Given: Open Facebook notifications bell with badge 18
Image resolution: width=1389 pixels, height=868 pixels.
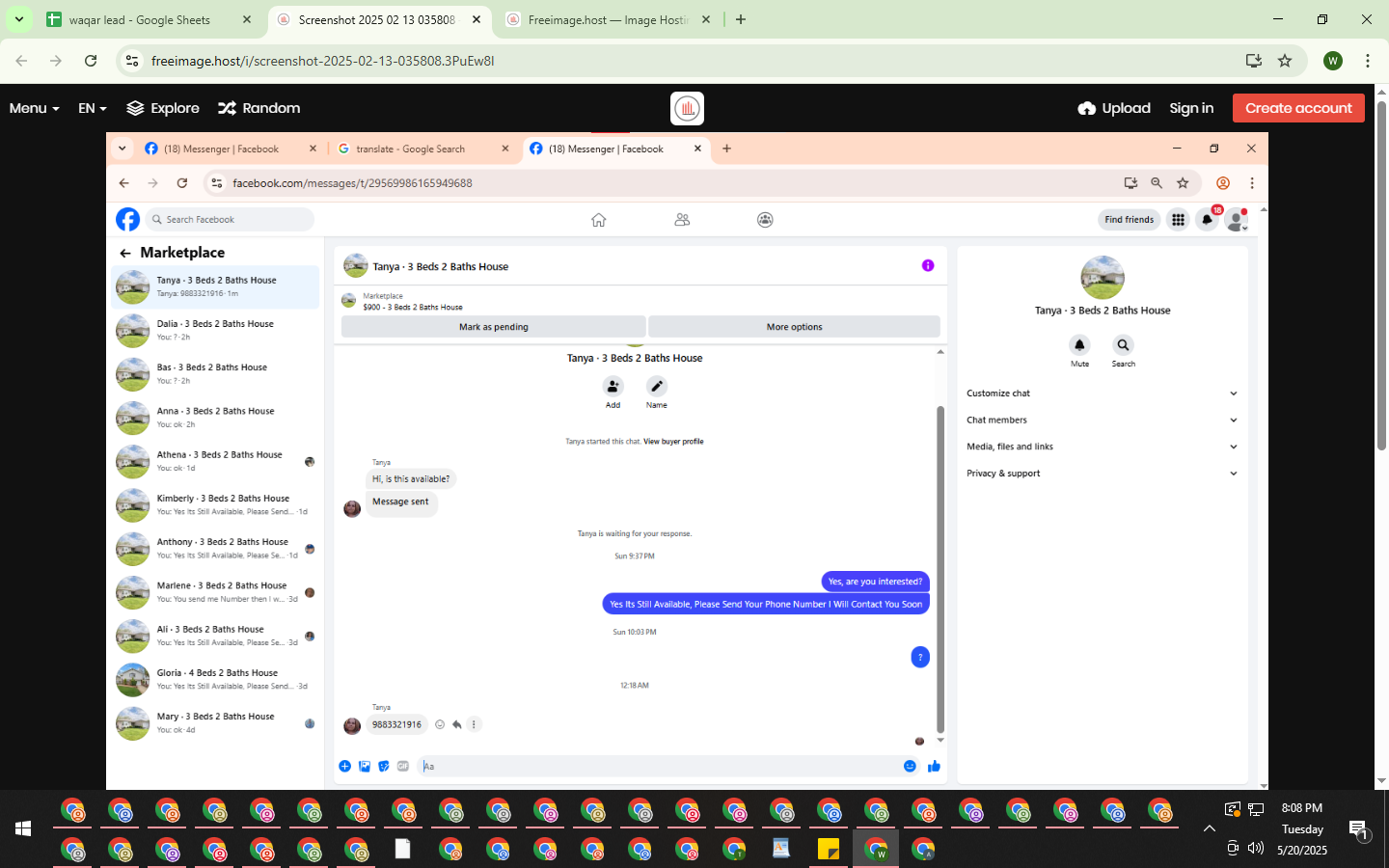Looking at the screenshot, I should (x=1207, y=220).
